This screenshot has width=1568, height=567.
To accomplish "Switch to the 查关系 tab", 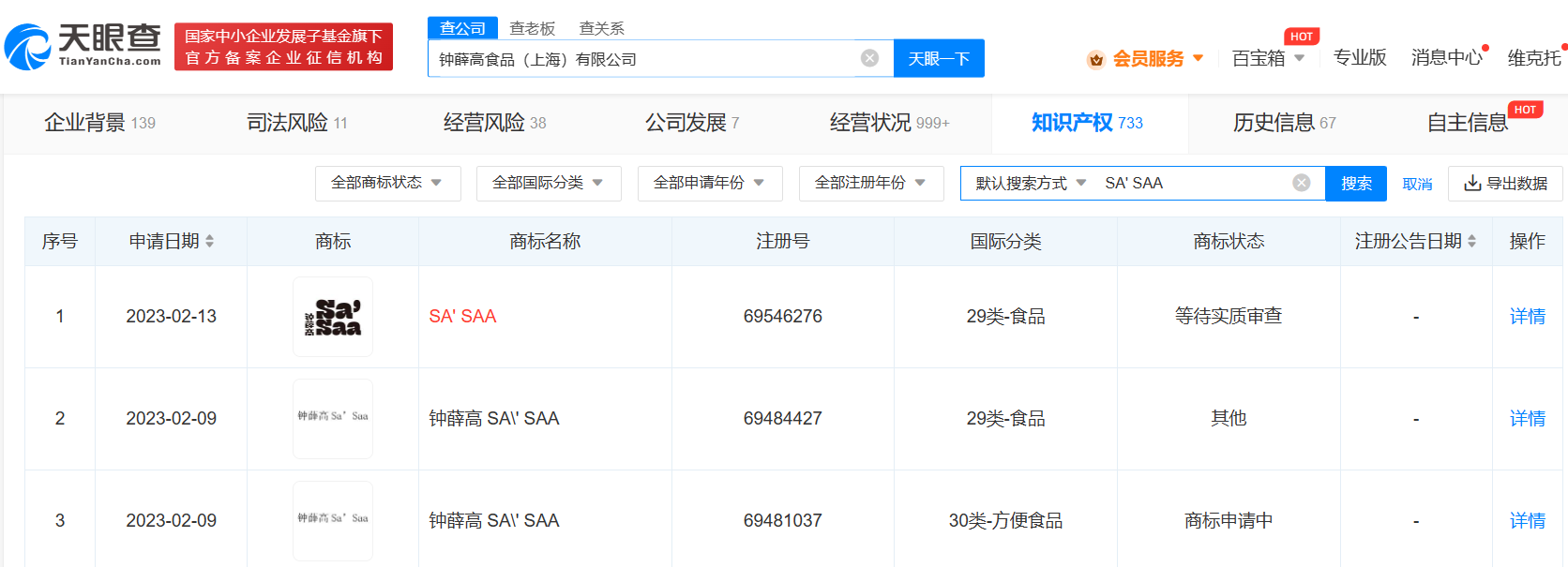I will 602,28.
